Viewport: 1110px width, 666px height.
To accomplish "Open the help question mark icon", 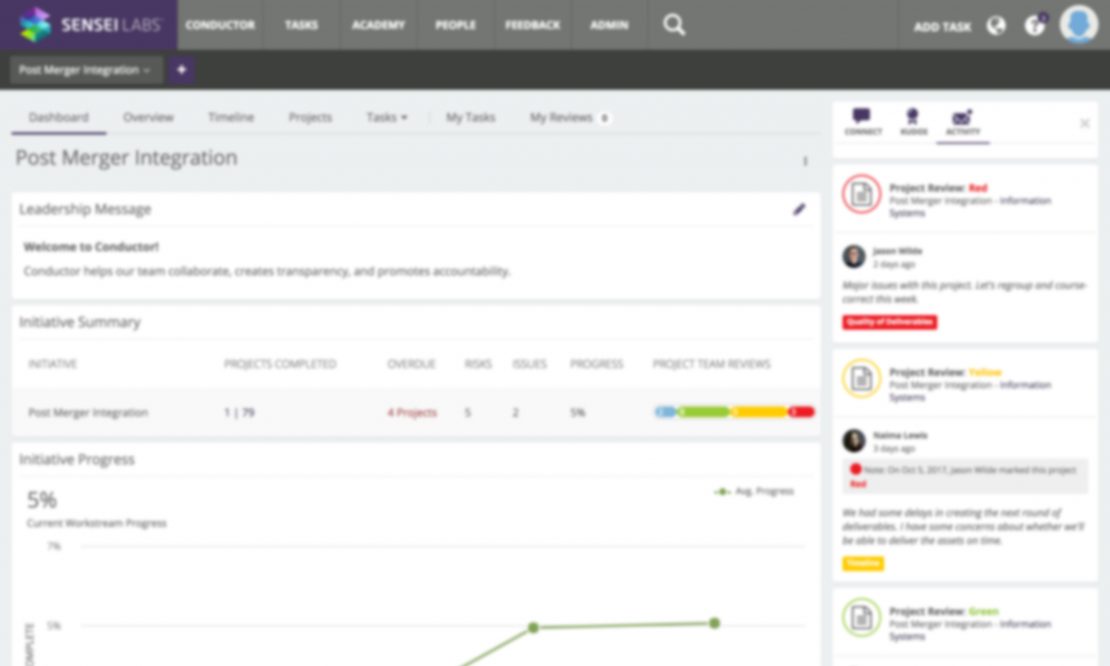I will point(1034,26).
